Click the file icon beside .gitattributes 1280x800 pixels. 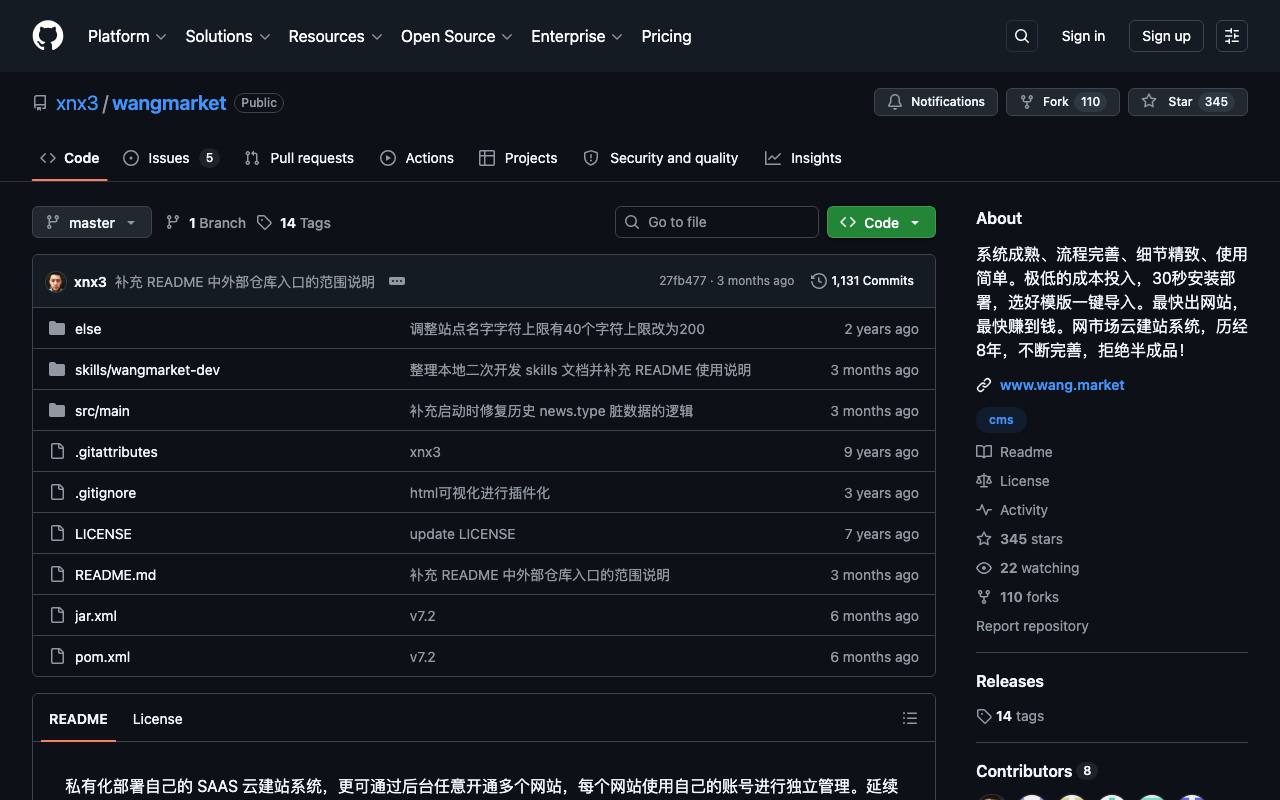pos(57,451)
